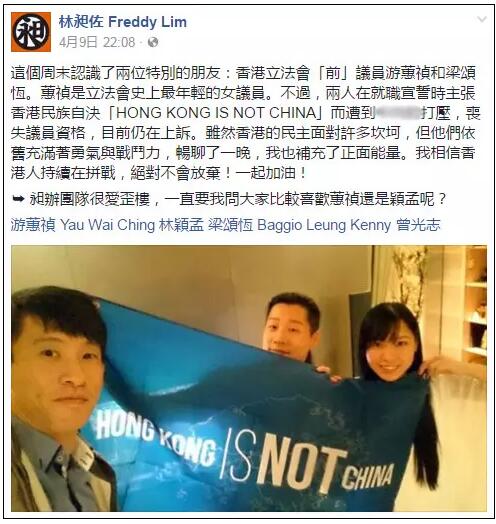Open the tagged 曾光志 link
Viewport: 496px width, 524px height.
coord(418,225)
